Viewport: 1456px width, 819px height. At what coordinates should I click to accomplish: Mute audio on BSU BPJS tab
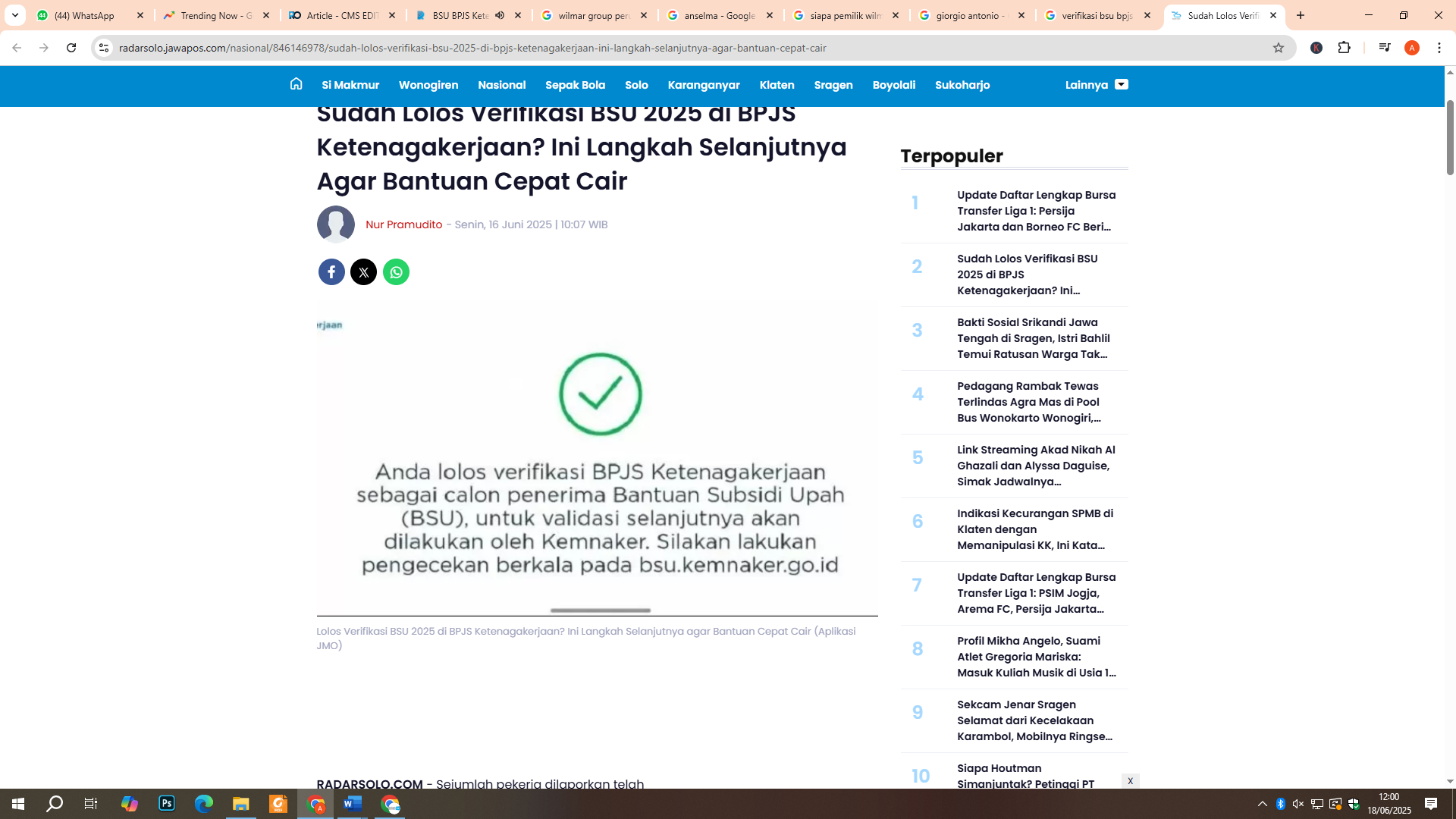click(x=500, y=15)
